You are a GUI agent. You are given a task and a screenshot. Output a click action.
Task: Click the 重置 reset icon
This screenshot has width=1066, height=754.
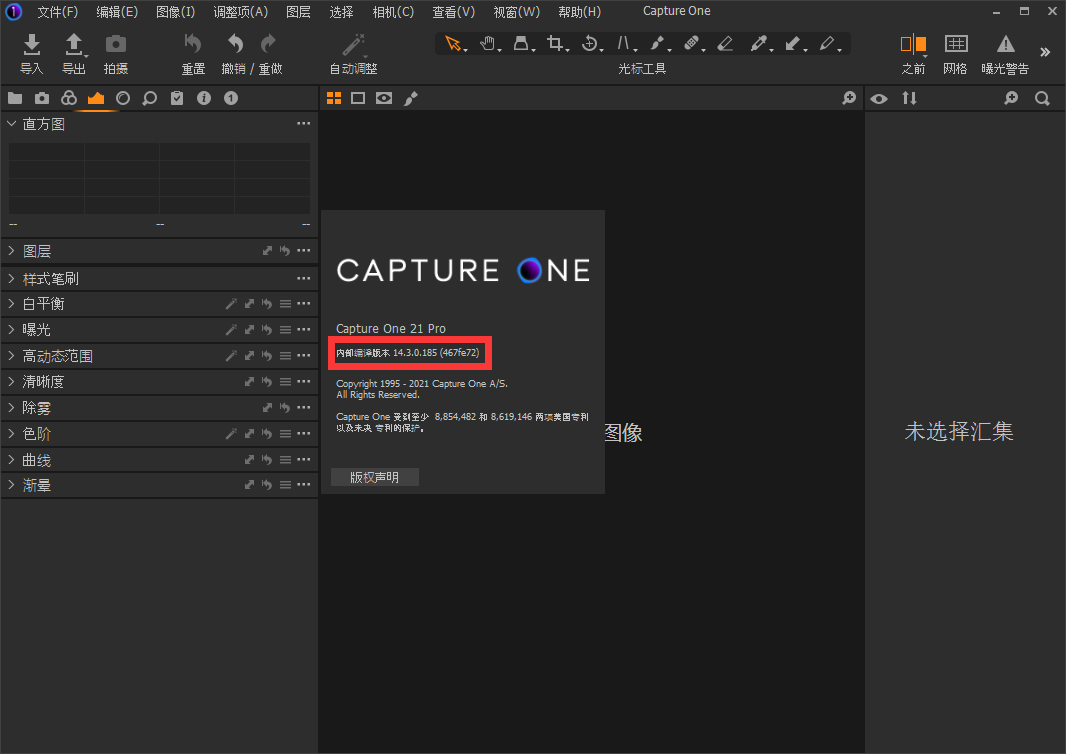click(193, 44)
